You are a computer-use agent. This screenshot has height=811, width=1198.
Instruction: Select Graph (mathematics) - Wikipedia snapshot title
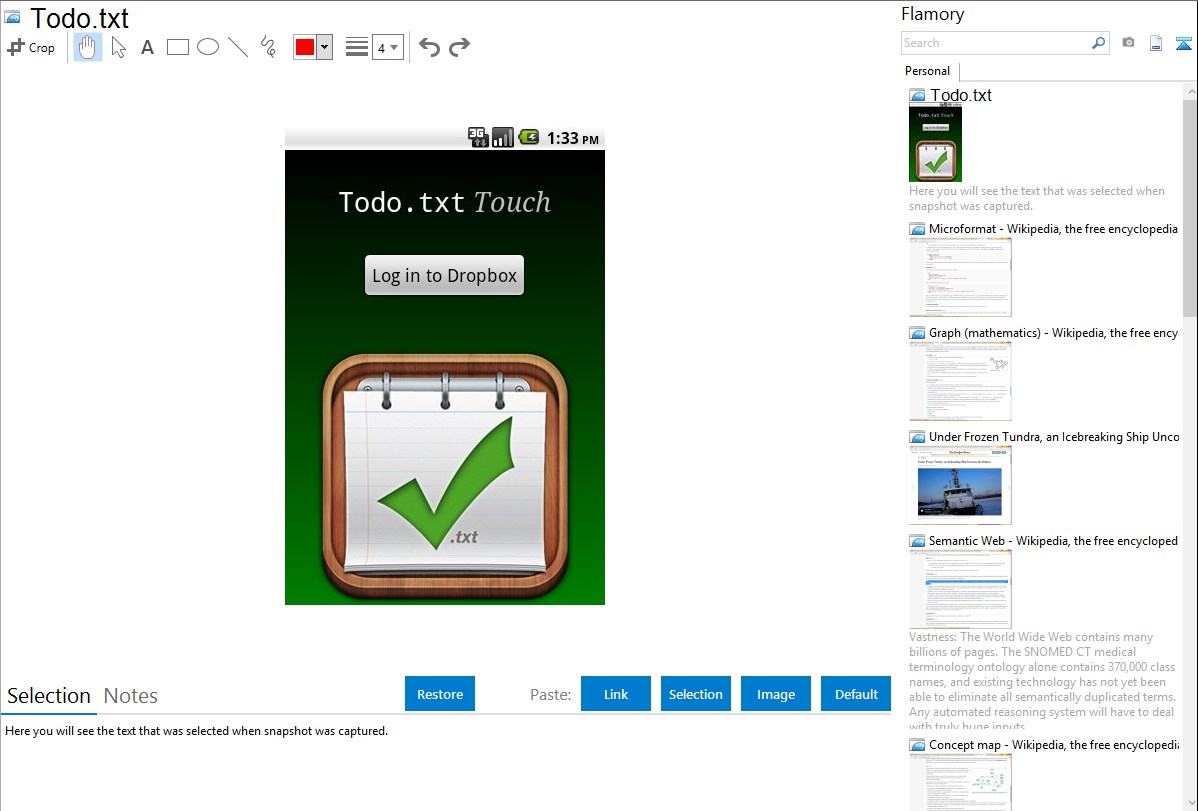(1053, 333)
